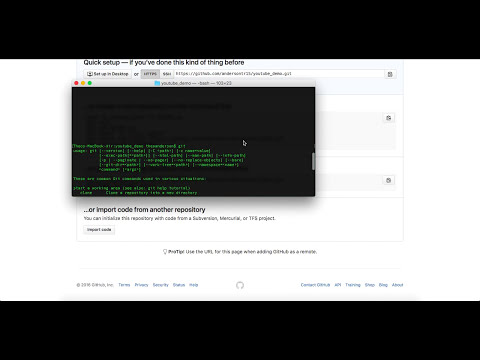Click the 'usage: git [--version]' line in terminal
480x360 pixels.
[x=142, y=151]
